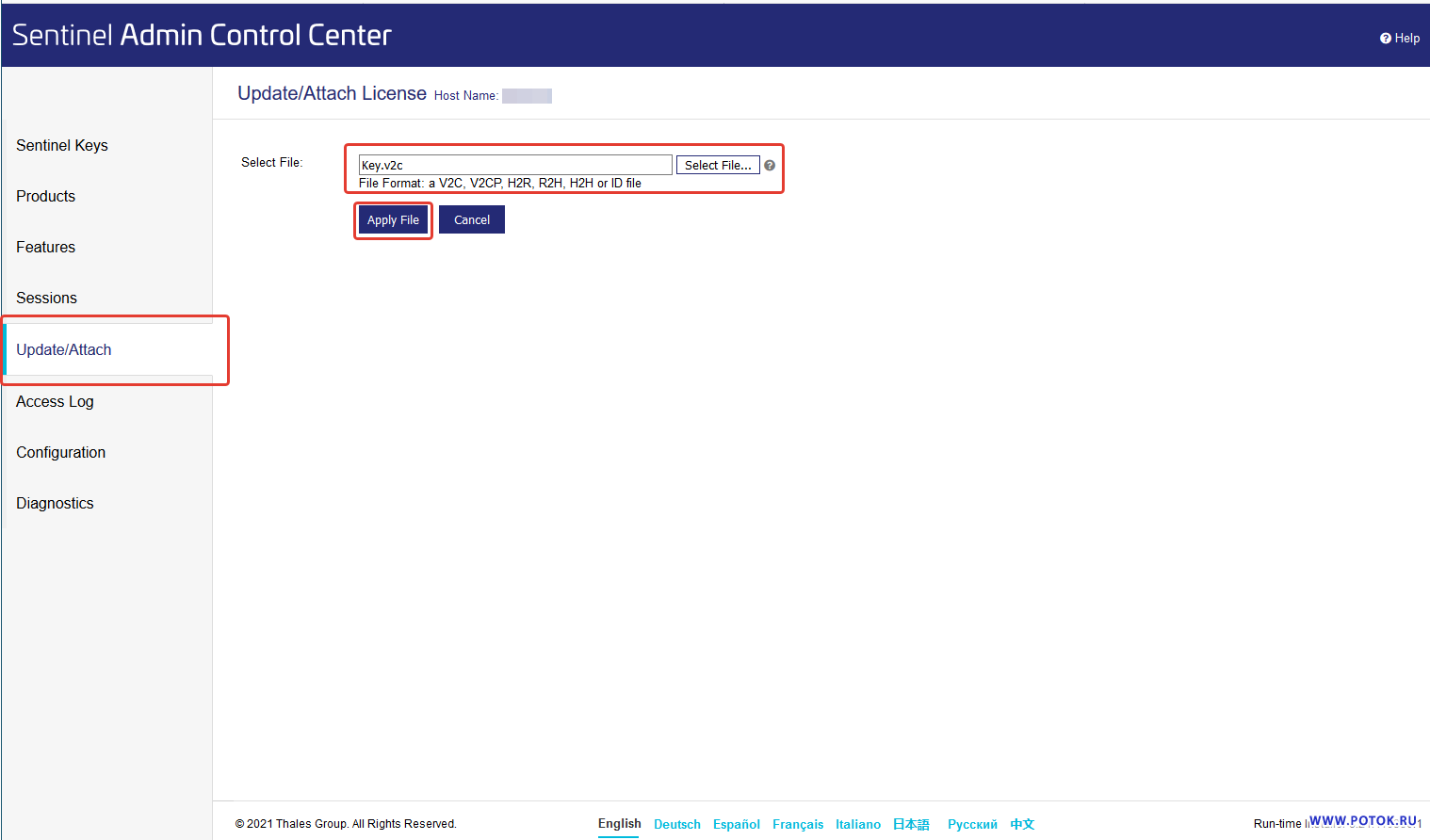Click the Help link in header
1430x840 pixels.
[1400, 39]
